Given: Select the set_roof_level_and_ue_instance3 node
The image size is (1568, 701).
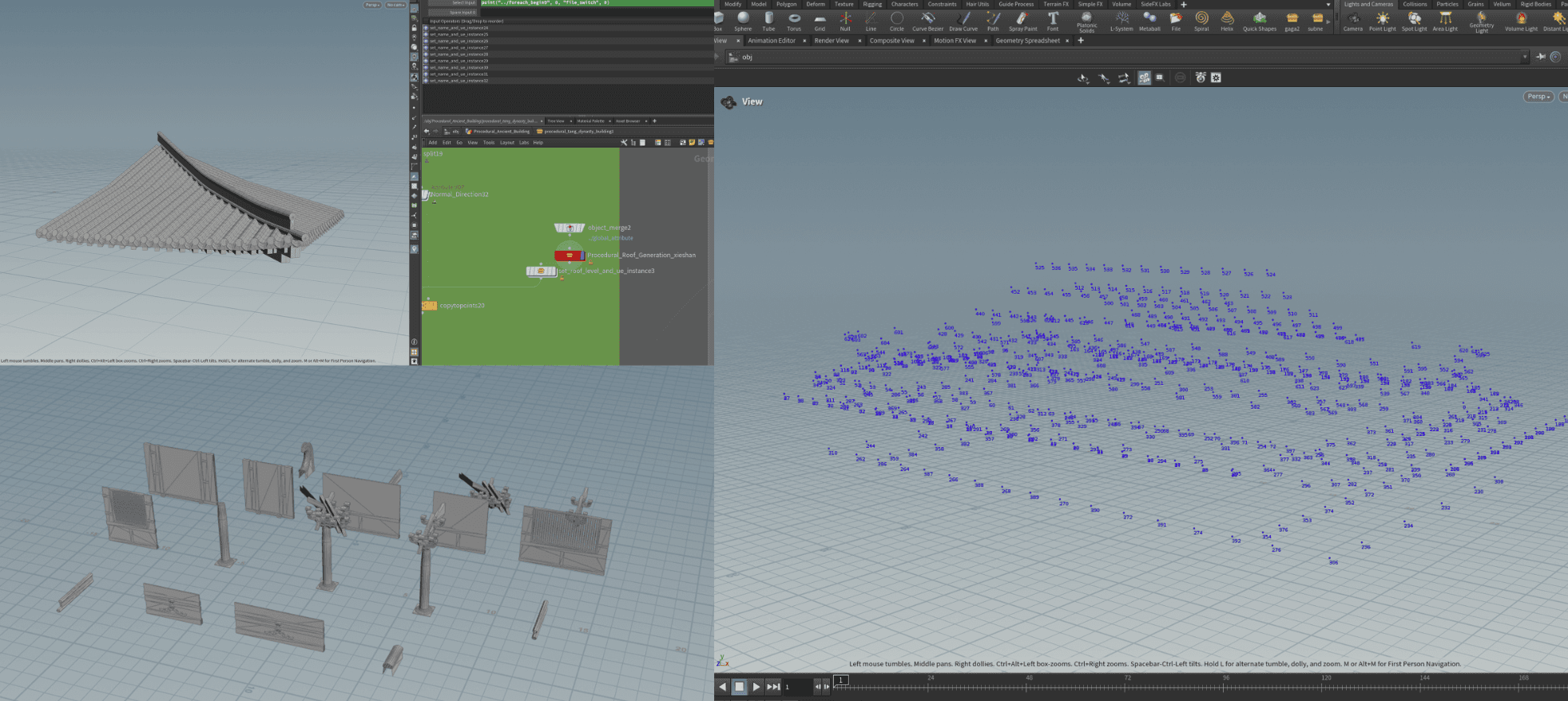Looking at the screenshot, I should pos(541,271).
